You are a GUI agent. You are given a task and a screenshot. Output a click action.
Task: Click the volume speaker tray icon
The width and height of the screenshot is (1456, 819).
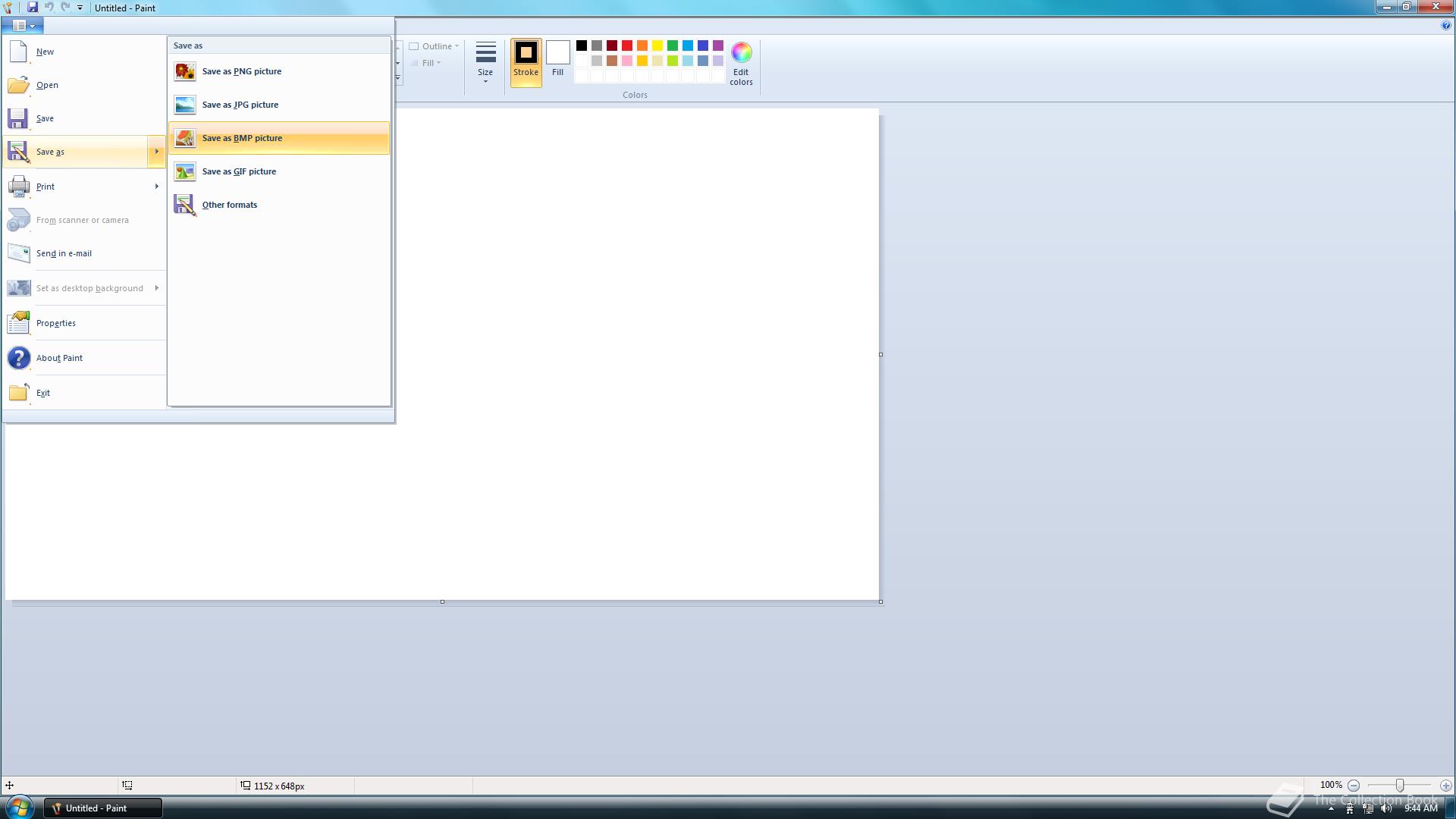(1386, 808)
